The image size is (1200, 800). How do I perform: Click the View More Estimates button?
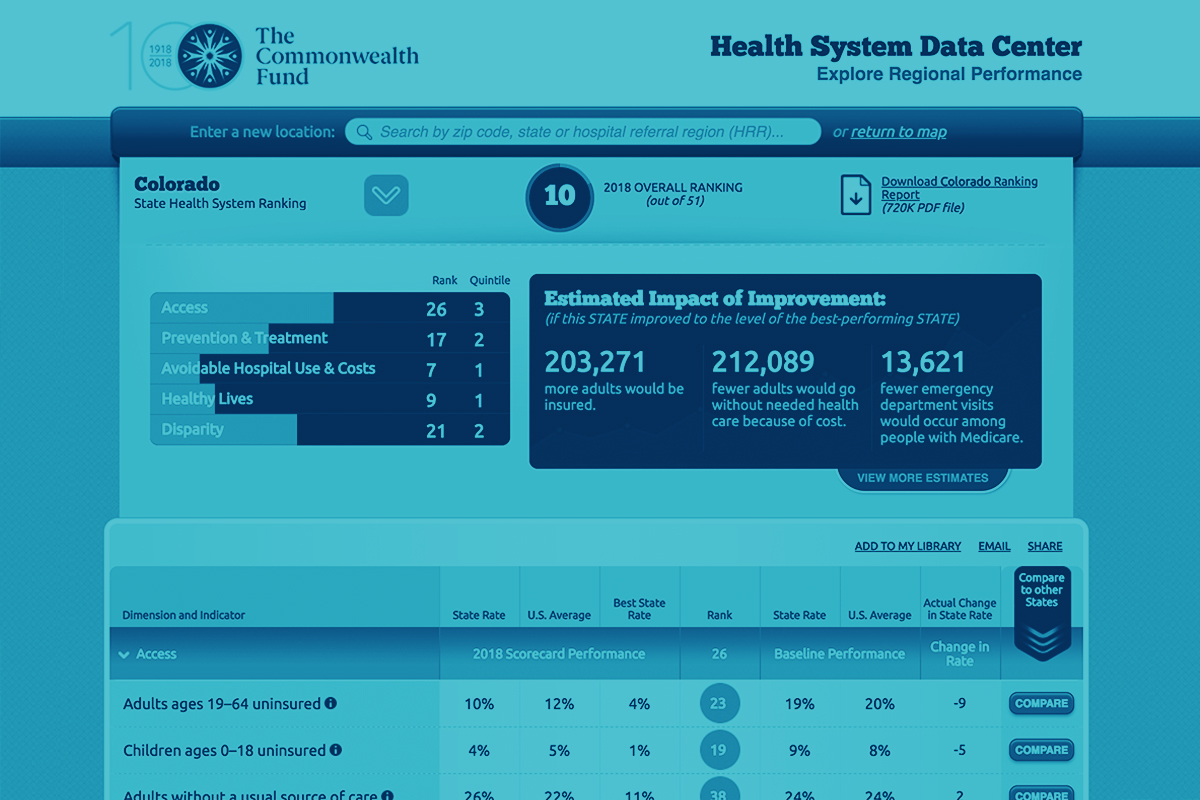pyautogui.click(x=923, y=478)
